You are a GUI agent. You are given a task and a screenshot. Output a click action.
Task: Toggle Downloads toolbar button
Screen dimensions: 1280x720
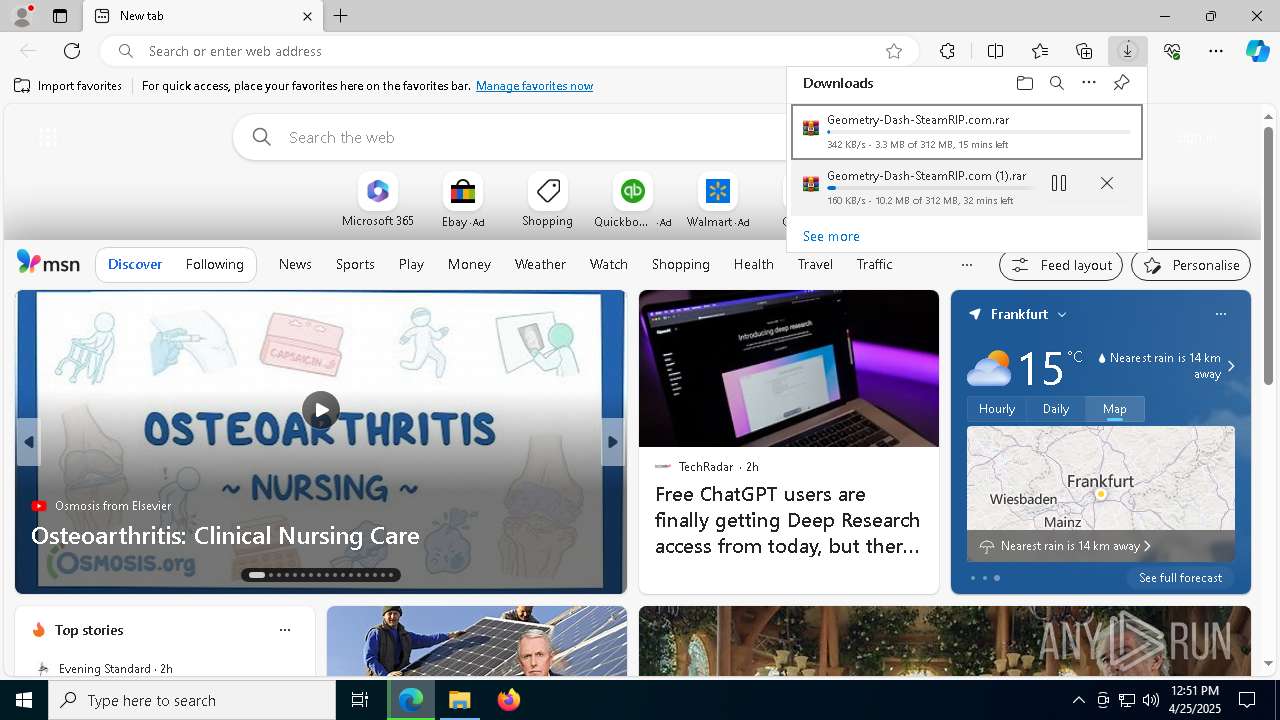point(1127,51)
